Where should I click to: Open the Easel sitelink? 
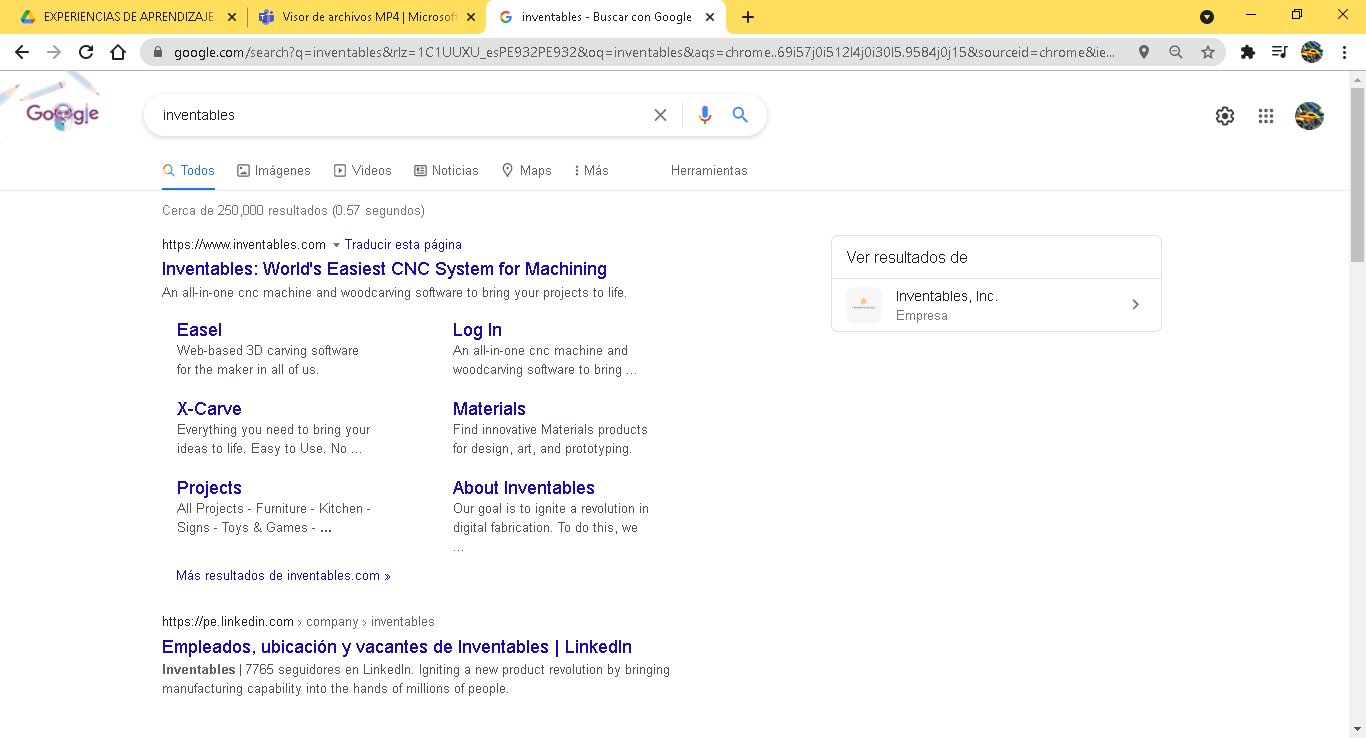pos(199,330)
